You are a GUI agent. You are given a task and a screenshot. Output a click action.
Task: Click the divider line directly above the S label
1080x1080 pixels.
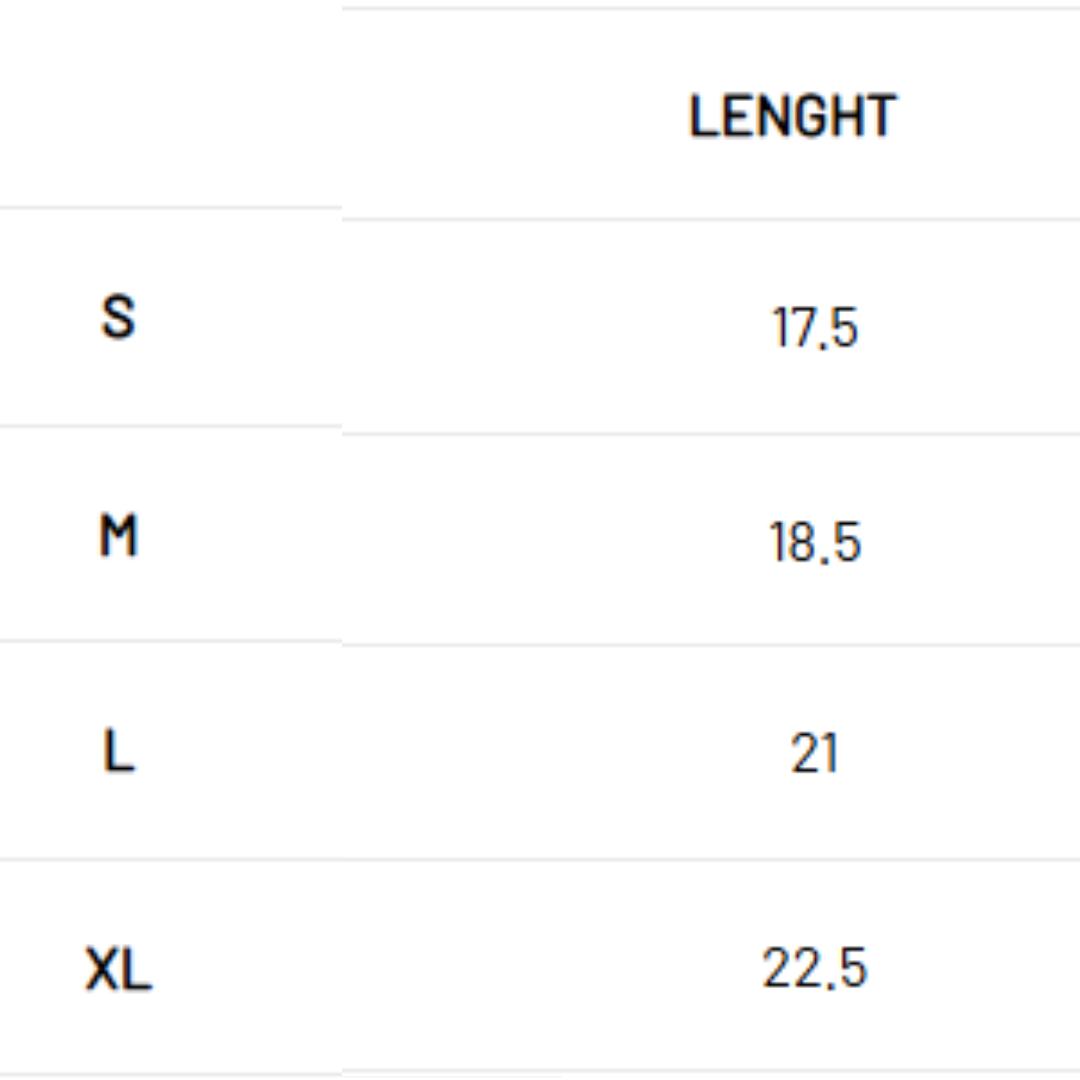coord(170,208)
